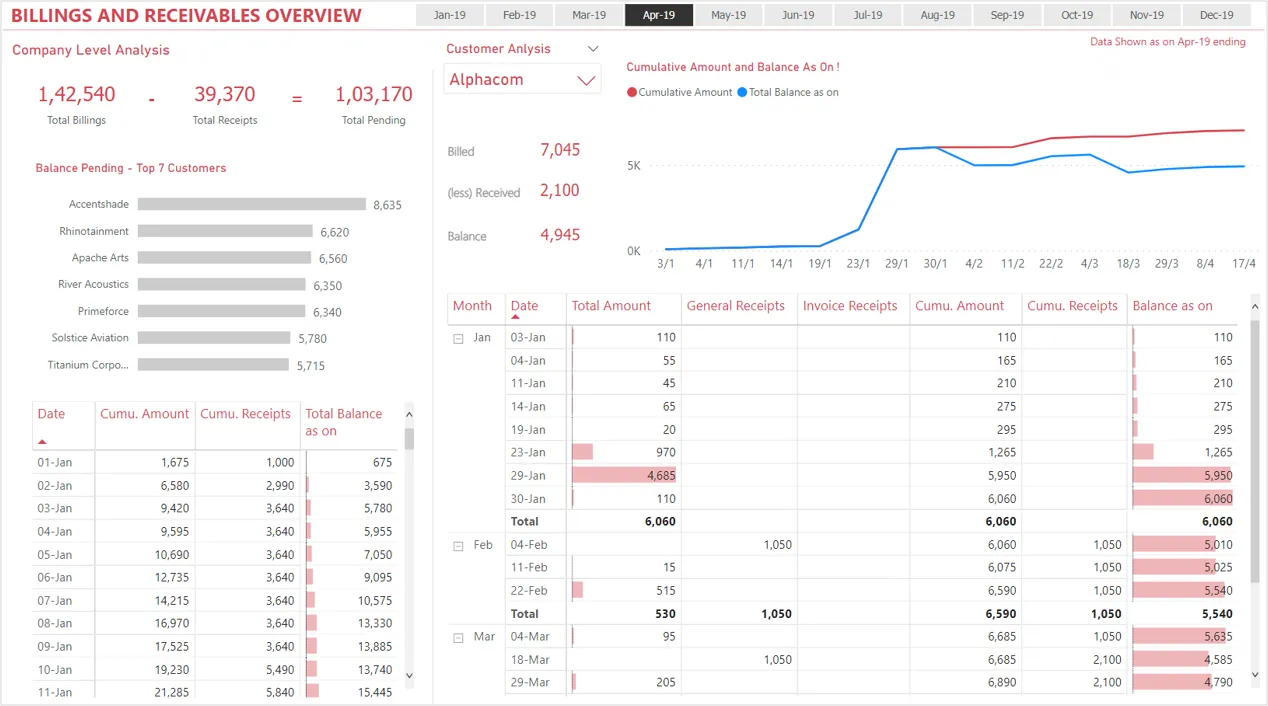Collapse the Feb month group
1268x706 pixels.
coord(459,546)
